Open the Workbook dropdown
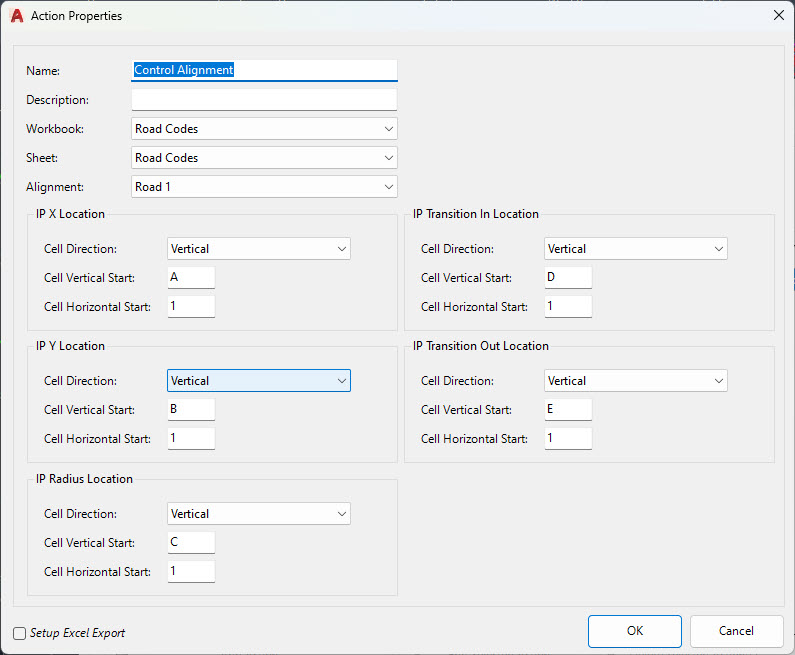 click(264, 129)
